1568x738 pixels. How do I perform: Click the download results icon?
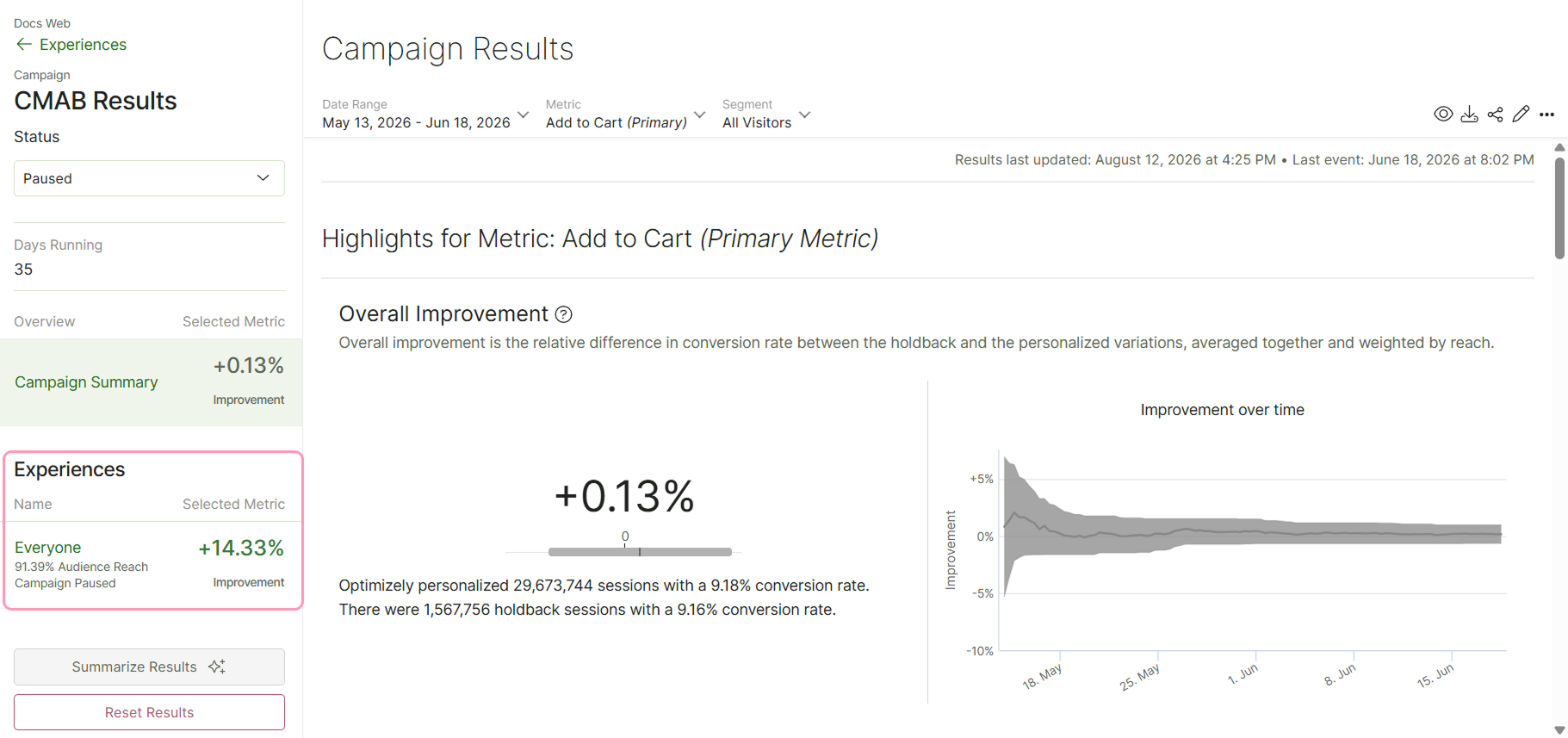pos(1470,114)
